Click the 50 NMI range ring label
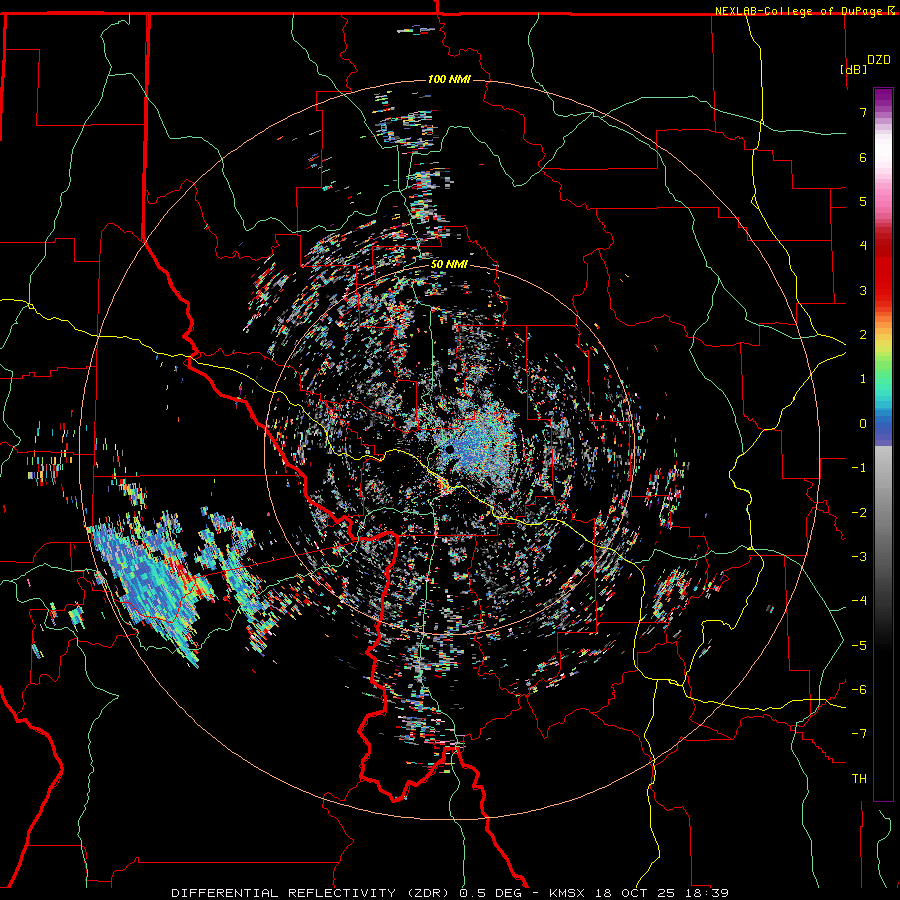The width and height of the screenshot is (900, 900). click(x=449, y=264)
